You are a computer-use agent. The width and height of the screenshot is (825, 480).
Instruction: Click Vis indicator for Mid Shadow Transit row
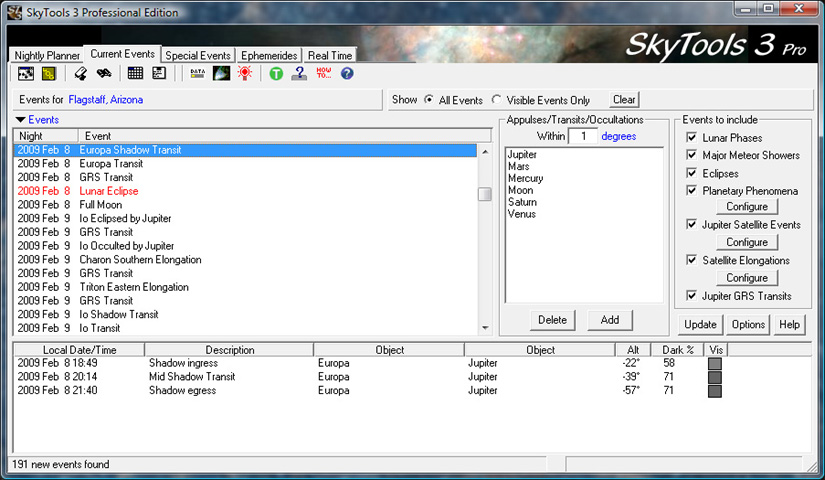[x=715, y=377]
